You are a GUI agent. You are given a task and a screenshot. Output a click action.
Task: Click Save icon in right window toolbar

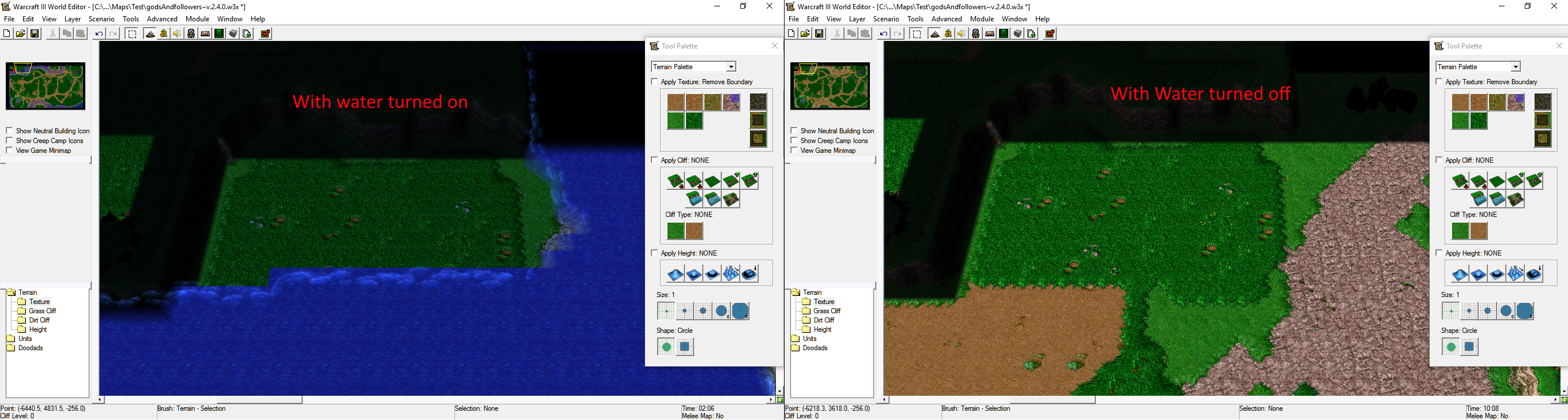[x=819, y=33]
